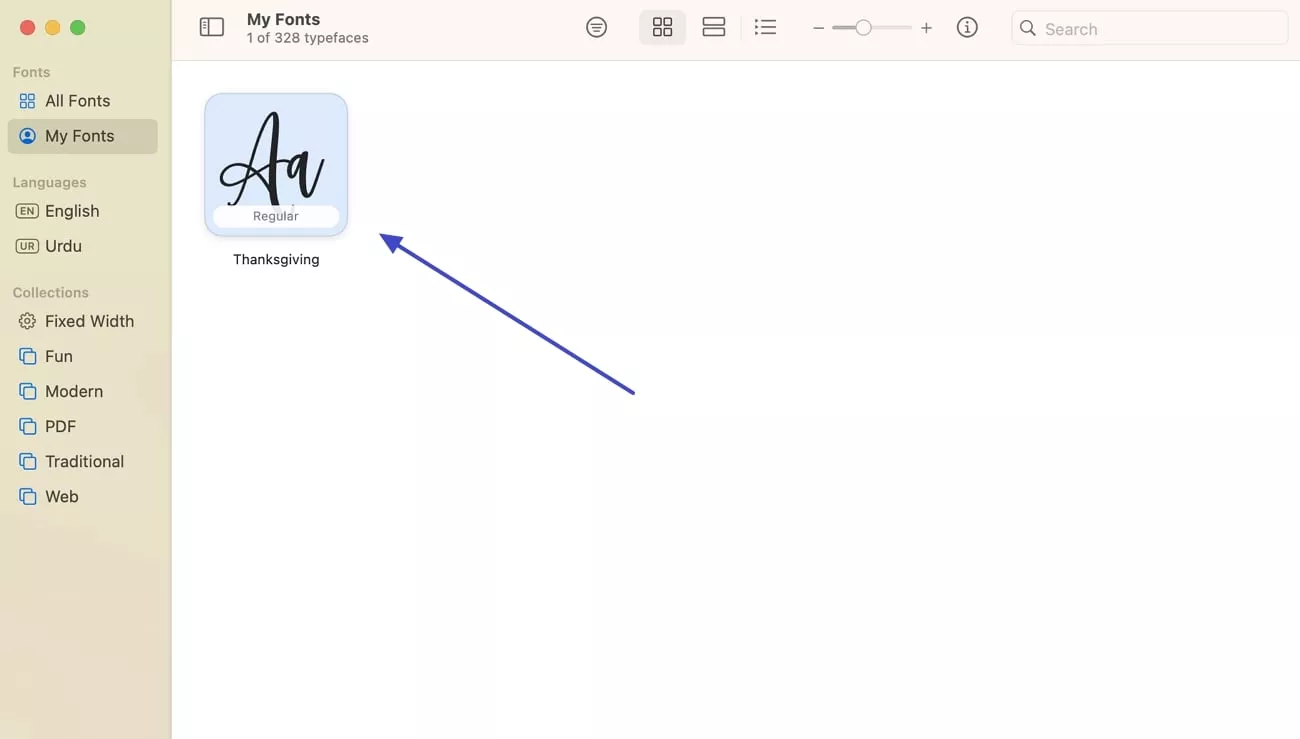Select the Urdu language filter

63,246
